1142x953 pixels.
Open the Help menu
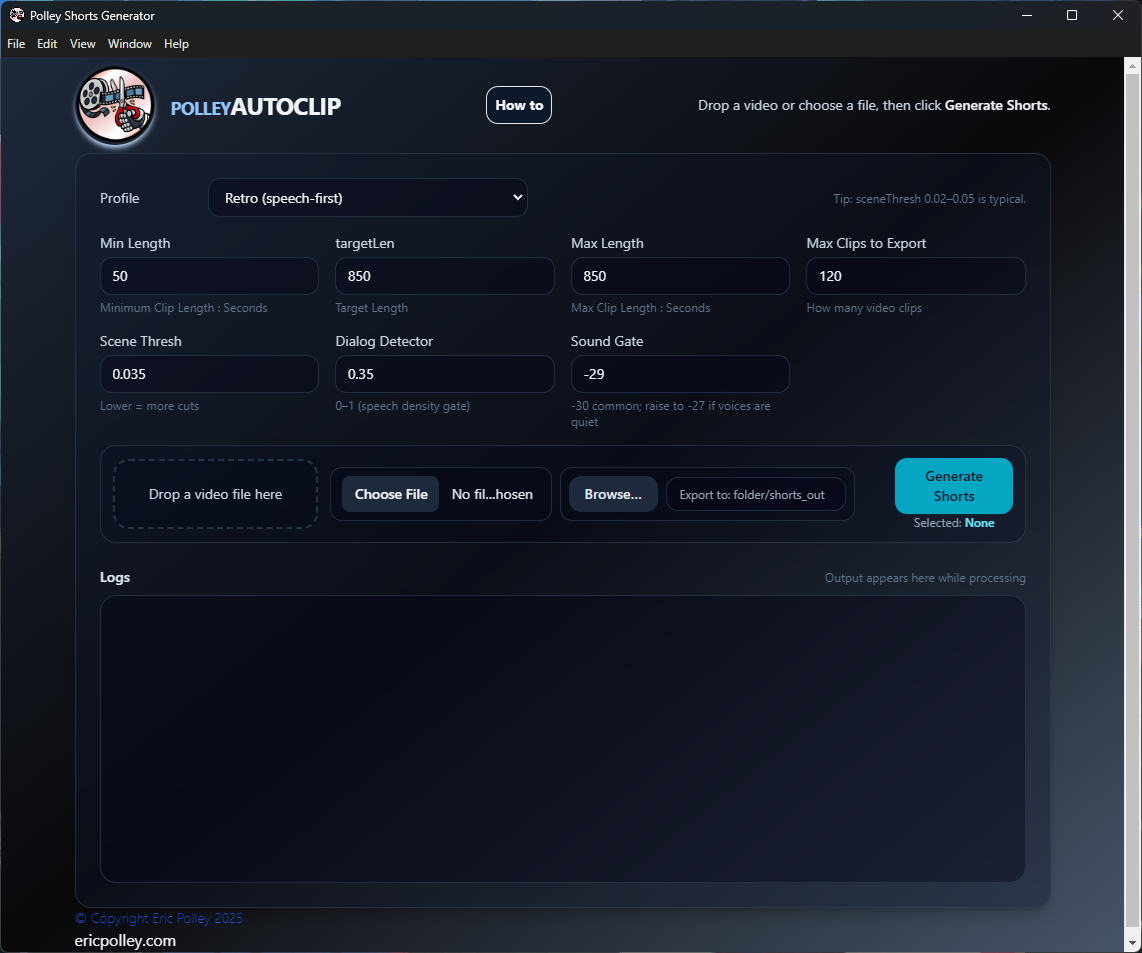pyautogui.click(x=176, y=44)
